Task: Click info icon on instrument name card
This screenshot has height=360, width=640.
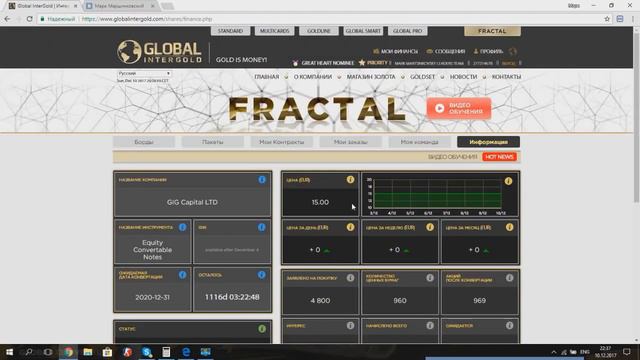Action: (x=182, y=227)
